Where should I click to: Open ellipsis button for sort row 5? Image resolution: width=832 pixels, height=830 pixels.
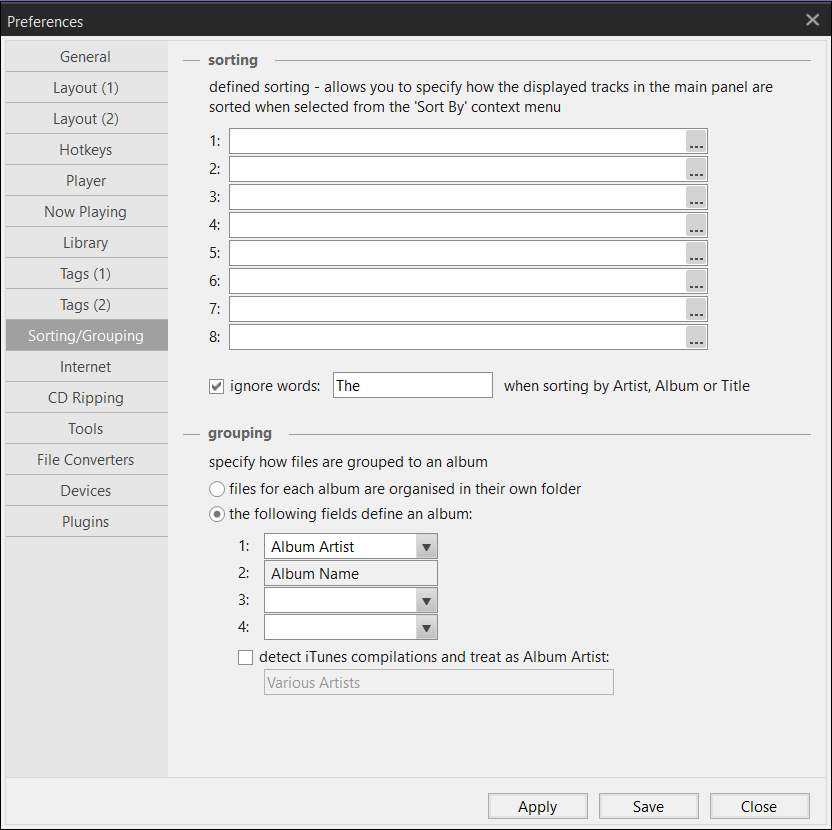[x=696, y=253]
